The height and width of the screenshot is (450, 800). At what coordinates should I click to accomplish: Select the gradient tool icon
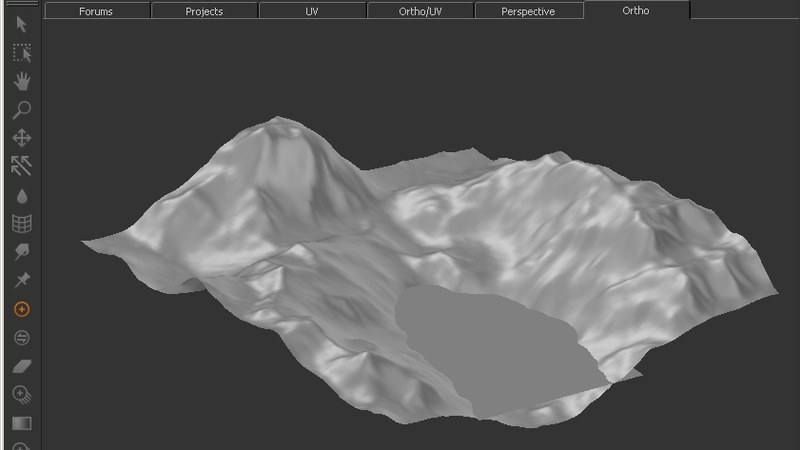pyautogui.click(x=21, y=423)
